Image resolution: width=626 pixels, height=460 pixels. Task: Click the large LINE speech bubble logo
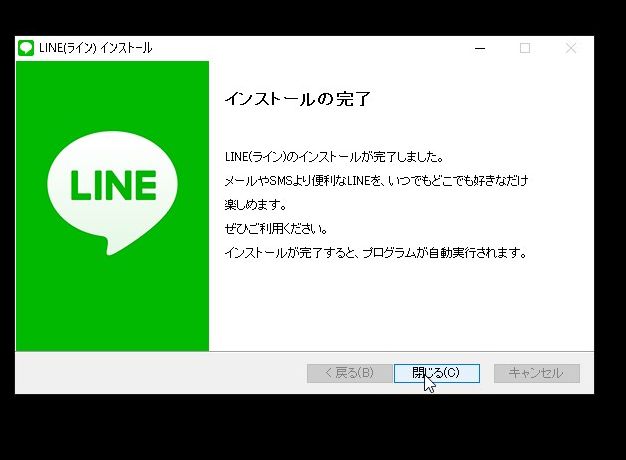pos(112,188)
